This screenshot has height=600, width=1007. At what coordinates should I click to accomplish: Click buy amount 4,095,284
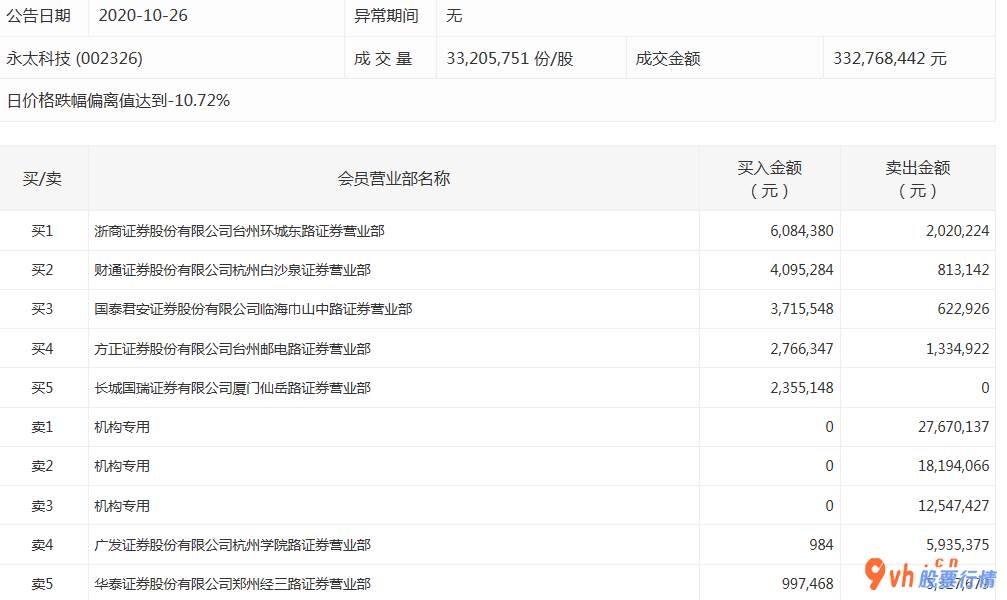(801, 270)
